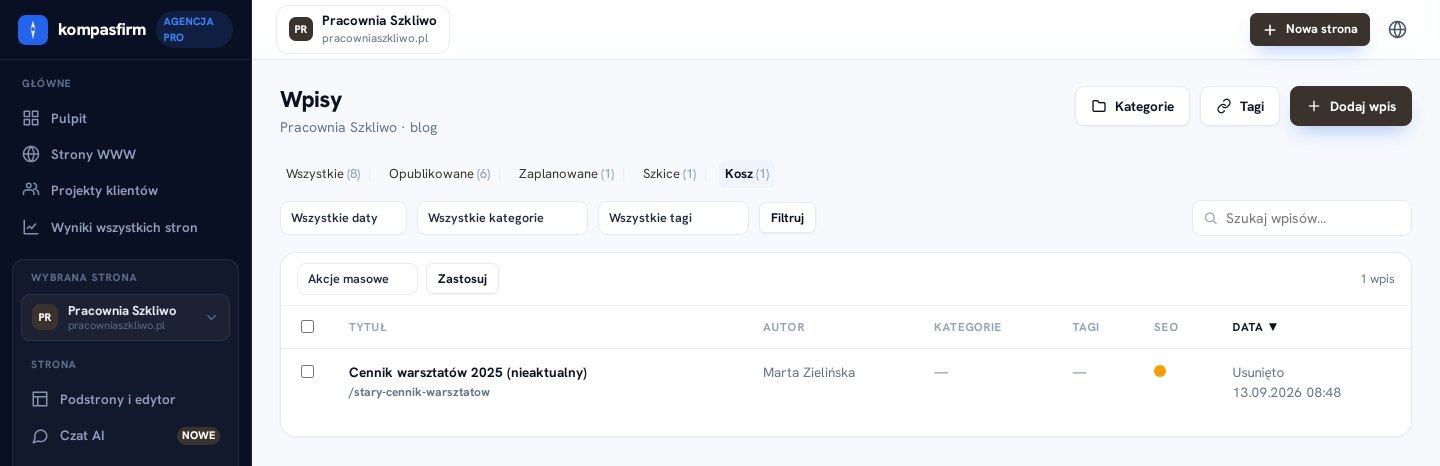Select the Kosz (1) tab
This screenshot has height=466, width=1440.
point(747,174)
